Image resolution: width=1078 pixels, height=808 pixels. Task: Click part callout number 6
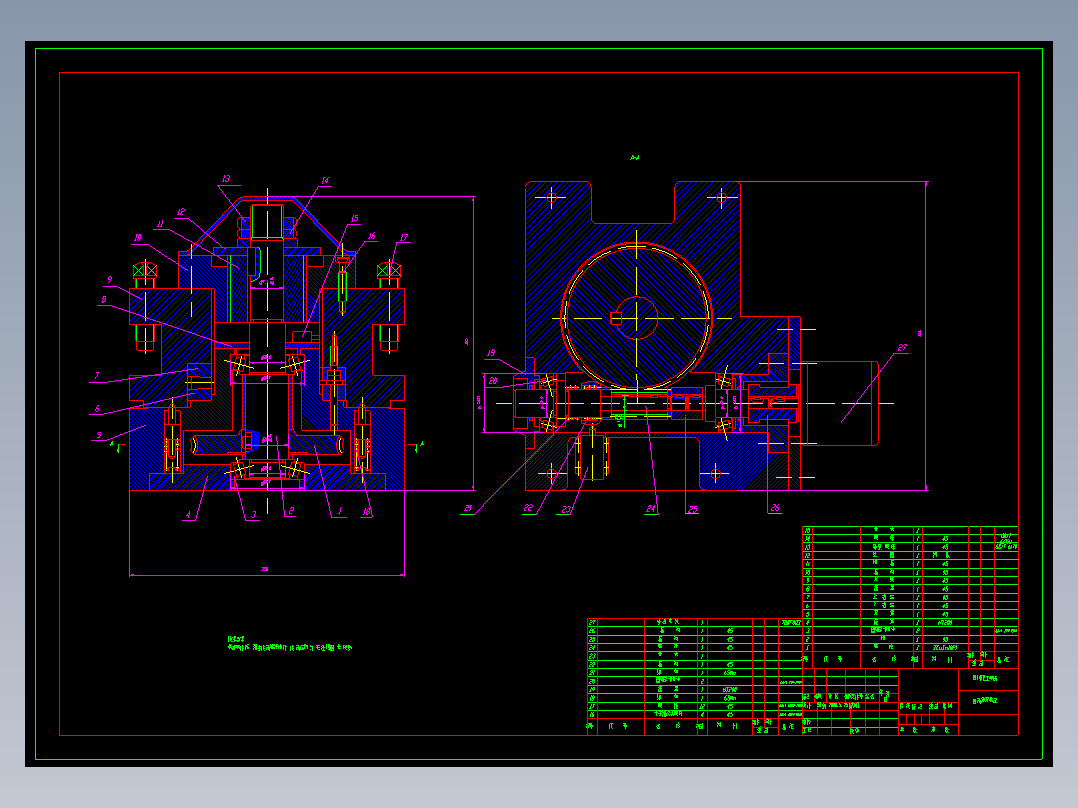click(97, 408)
